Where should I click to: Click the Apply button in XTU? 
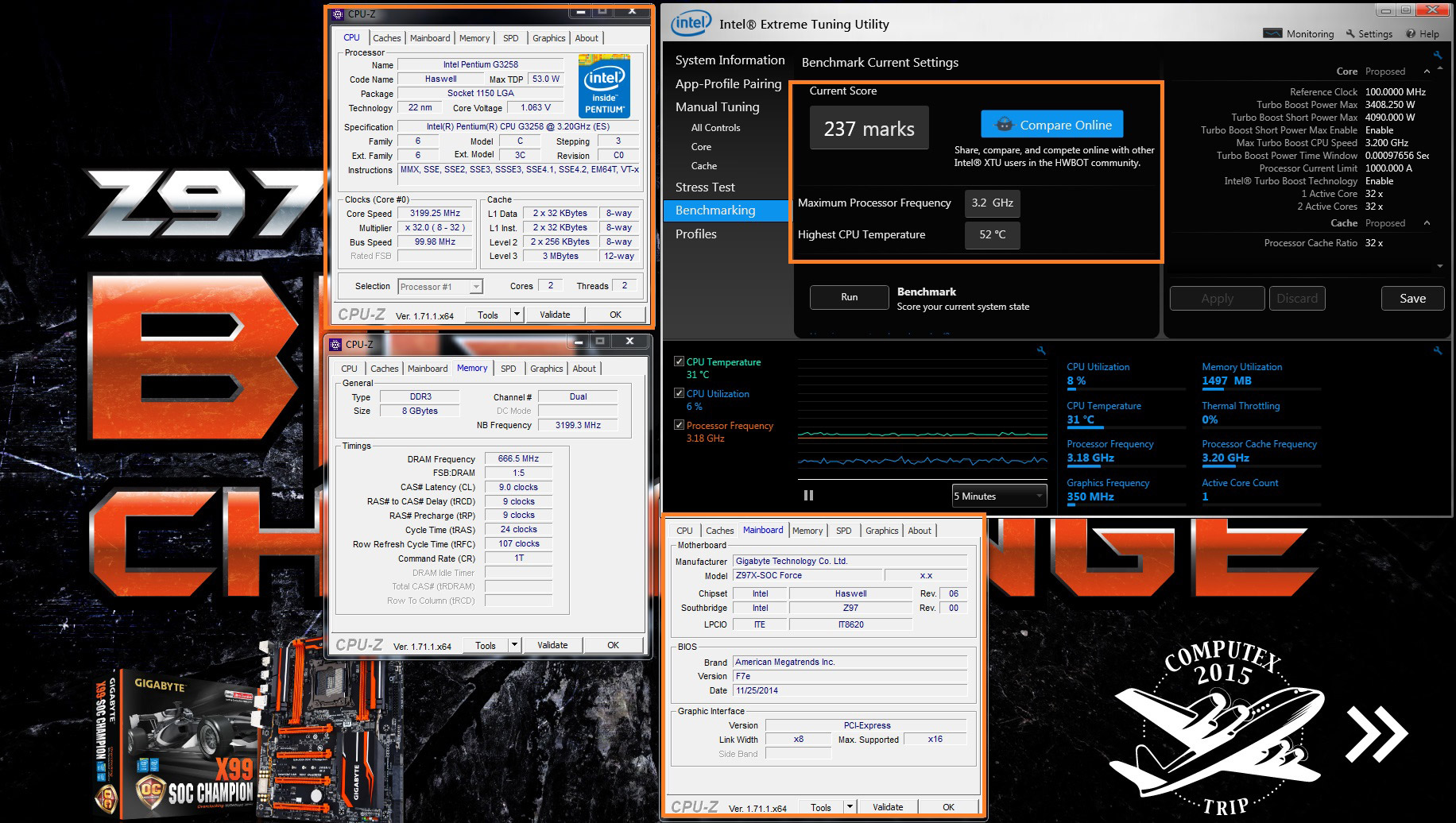point(1217,299)
